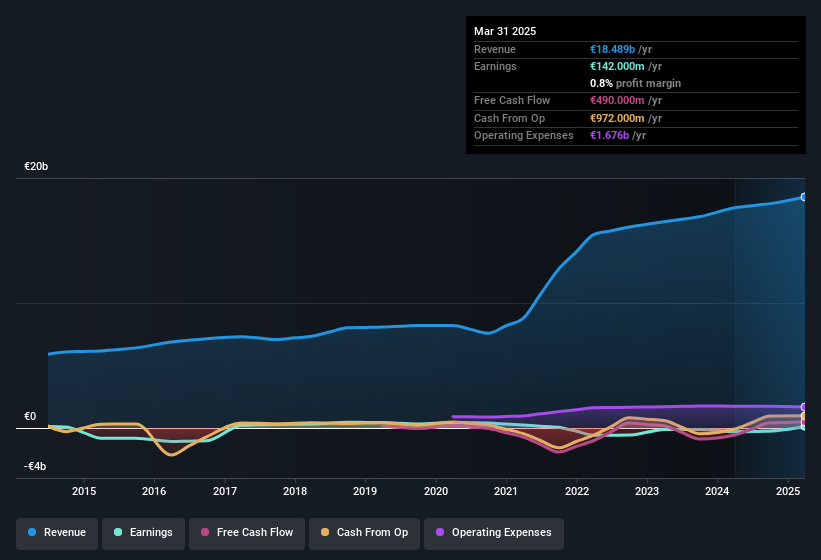Click the Mar 31 2025 tooltip date
The image size is (821, 560).
pos(505,31)
